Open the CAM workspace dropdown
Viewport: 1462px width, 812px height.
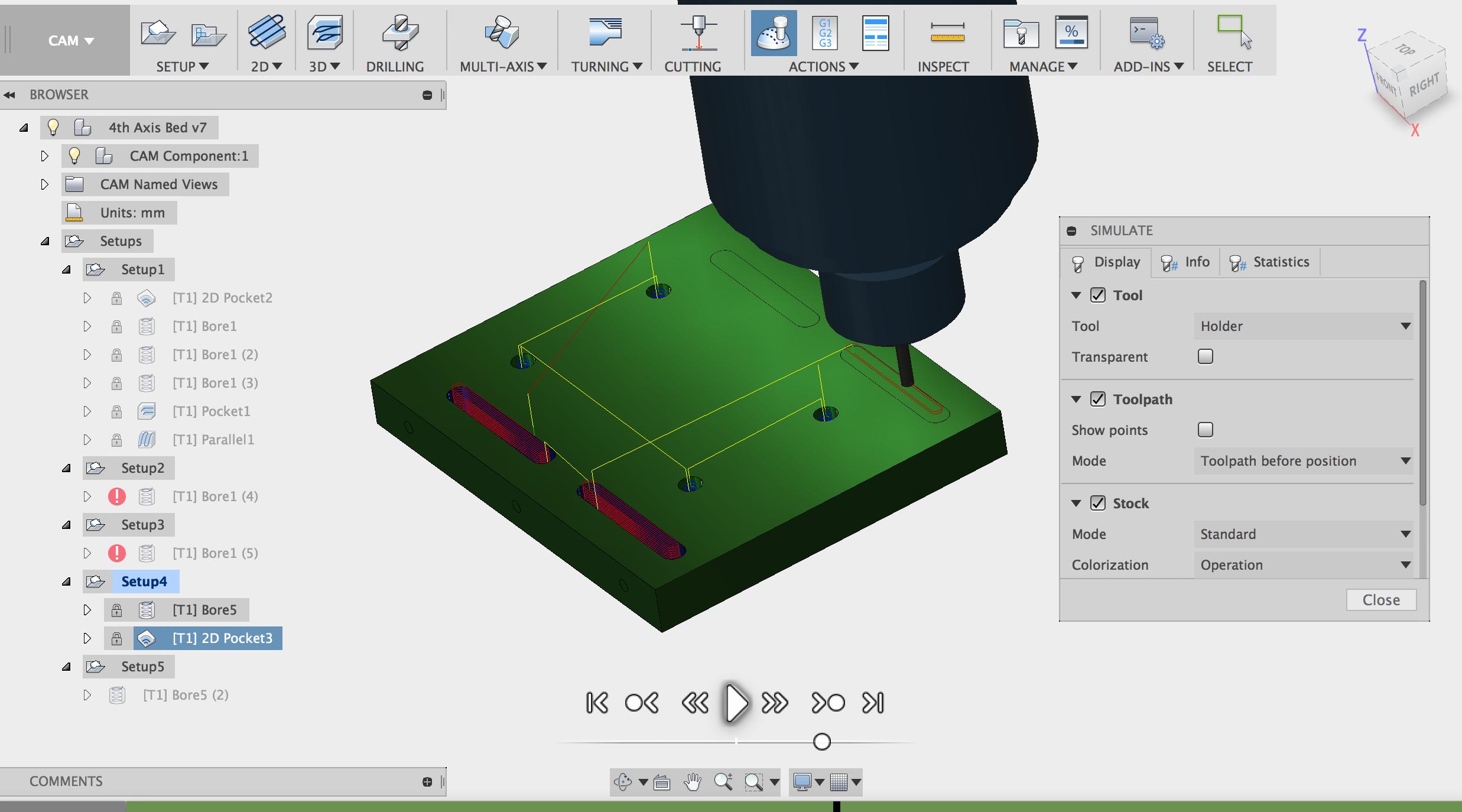pyautogui.click(x=71, y=40)
